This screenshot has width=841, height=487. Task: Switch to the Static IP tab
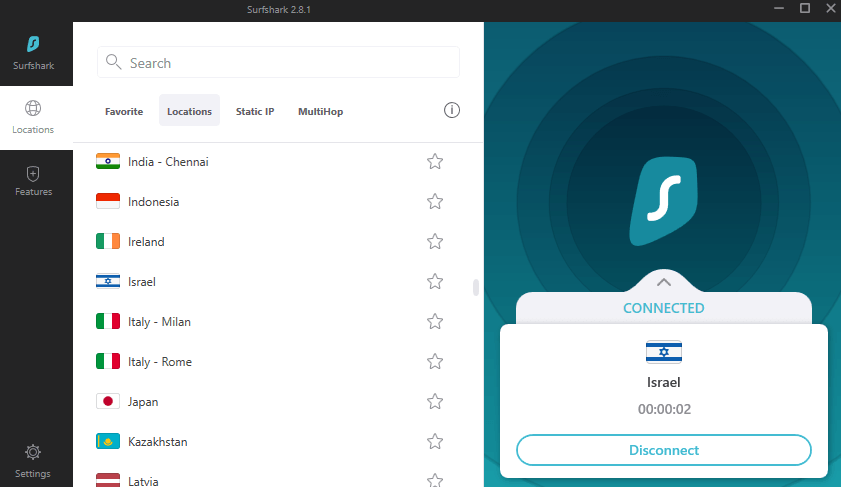pyautogui.click(x=255, y=112)
